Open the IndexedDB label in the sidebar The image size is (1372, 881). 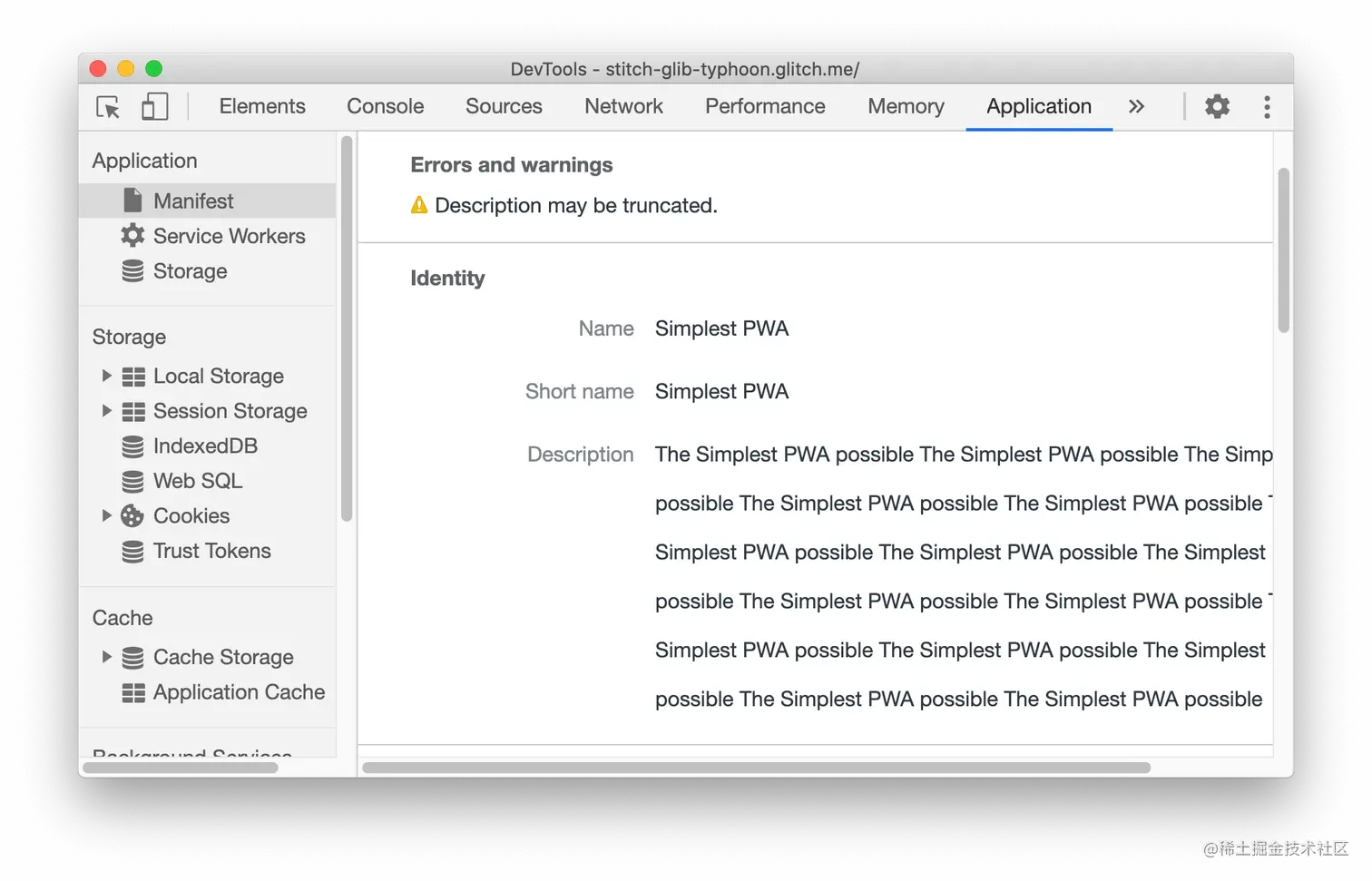205,445
